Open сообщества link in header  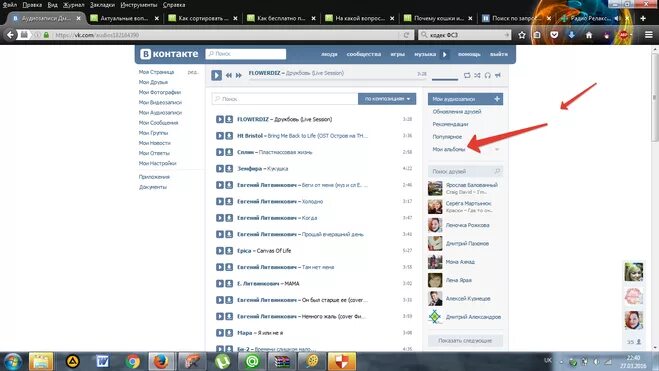(364, 54)
